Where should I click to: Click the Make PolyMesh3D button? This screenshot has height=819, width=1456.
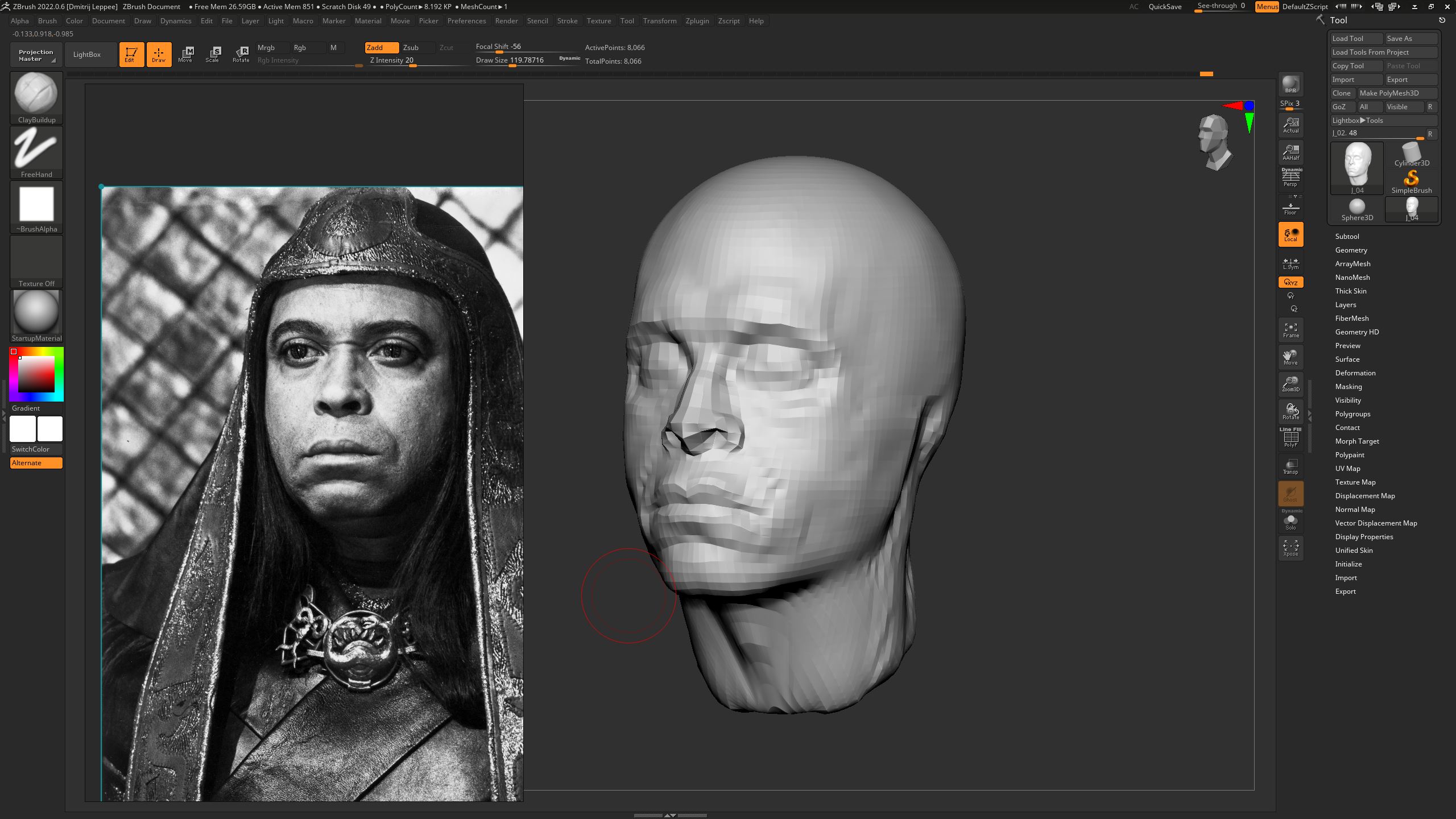coord(1396,93)
